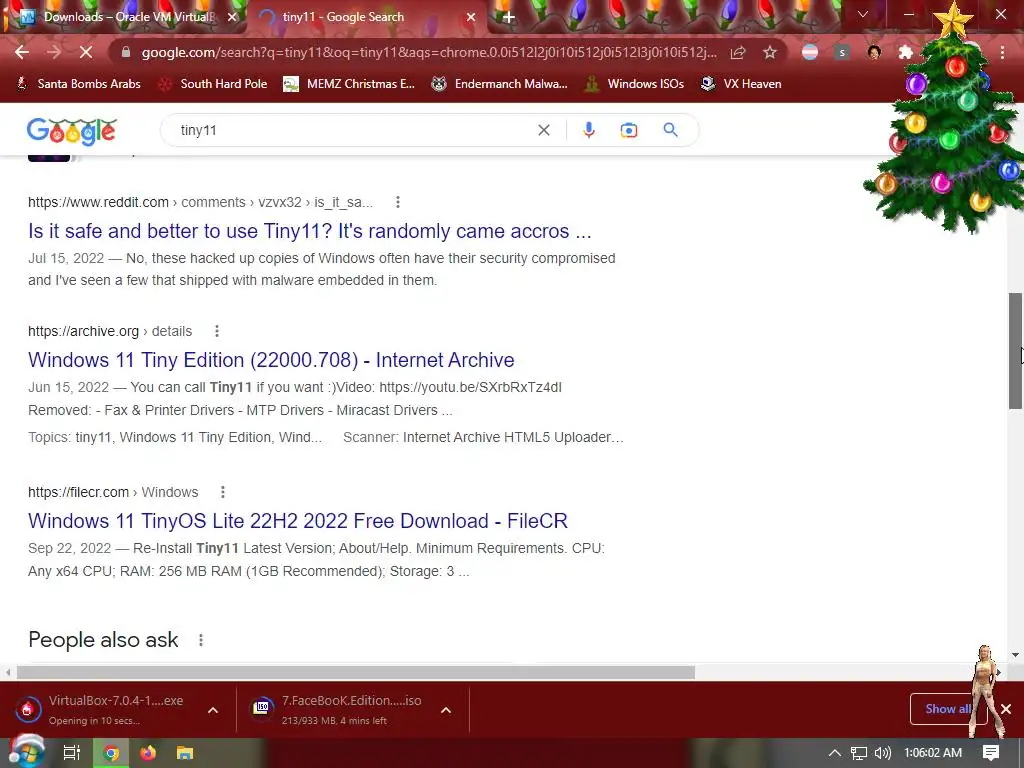Click the address bar URL
Viewport: 1024px width, 768px height.
click(428, 52)
